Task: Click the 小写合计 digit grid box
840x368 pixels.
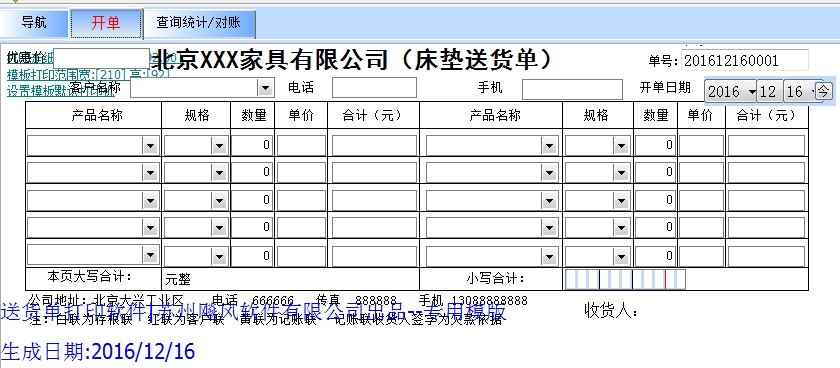Action: (x=625, y=280)
